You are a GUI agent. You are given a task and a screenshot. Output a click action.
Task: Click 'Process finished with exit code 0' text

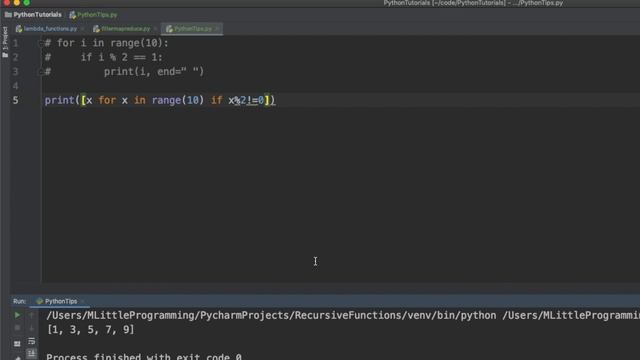[x=144, y=356]
